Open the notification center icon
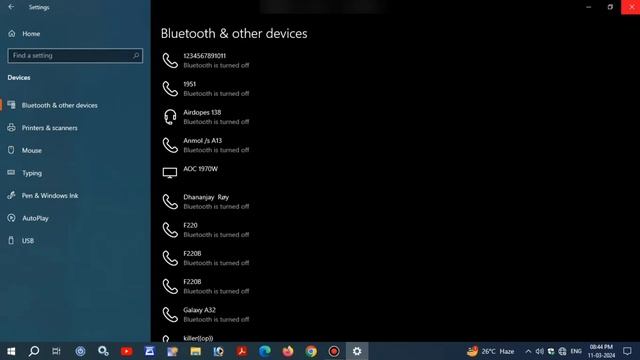 (627, 351)
